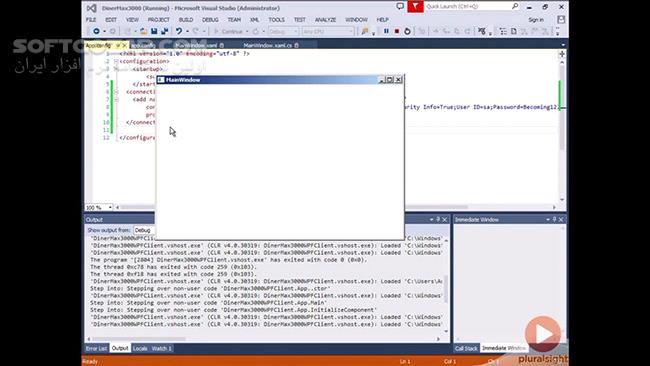Image resolution: width=650 pixels, height=366 pixels.
Task: Click the Continue button in debug toolbar
Action: pyautogui.click(x=228, y=31)
